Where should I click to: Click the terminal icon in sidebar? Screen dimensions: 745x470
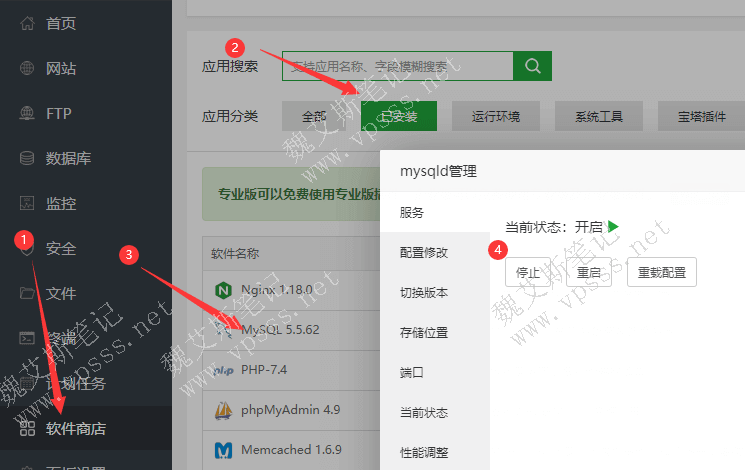click(x=27, y=338)
